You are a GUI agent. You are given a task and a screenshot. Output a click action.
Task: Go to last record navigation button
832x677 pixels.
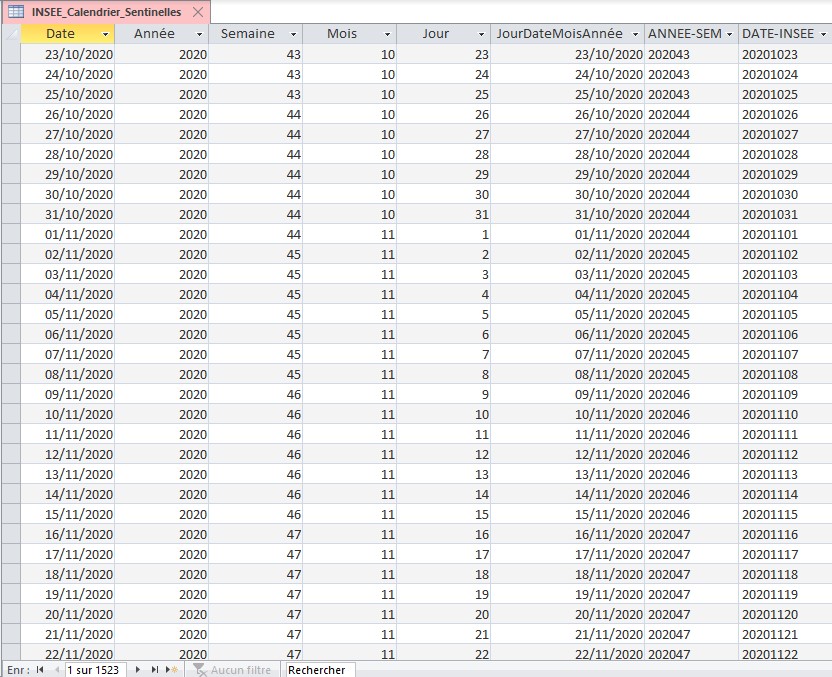pyautogui.click(x=155, y=670)
